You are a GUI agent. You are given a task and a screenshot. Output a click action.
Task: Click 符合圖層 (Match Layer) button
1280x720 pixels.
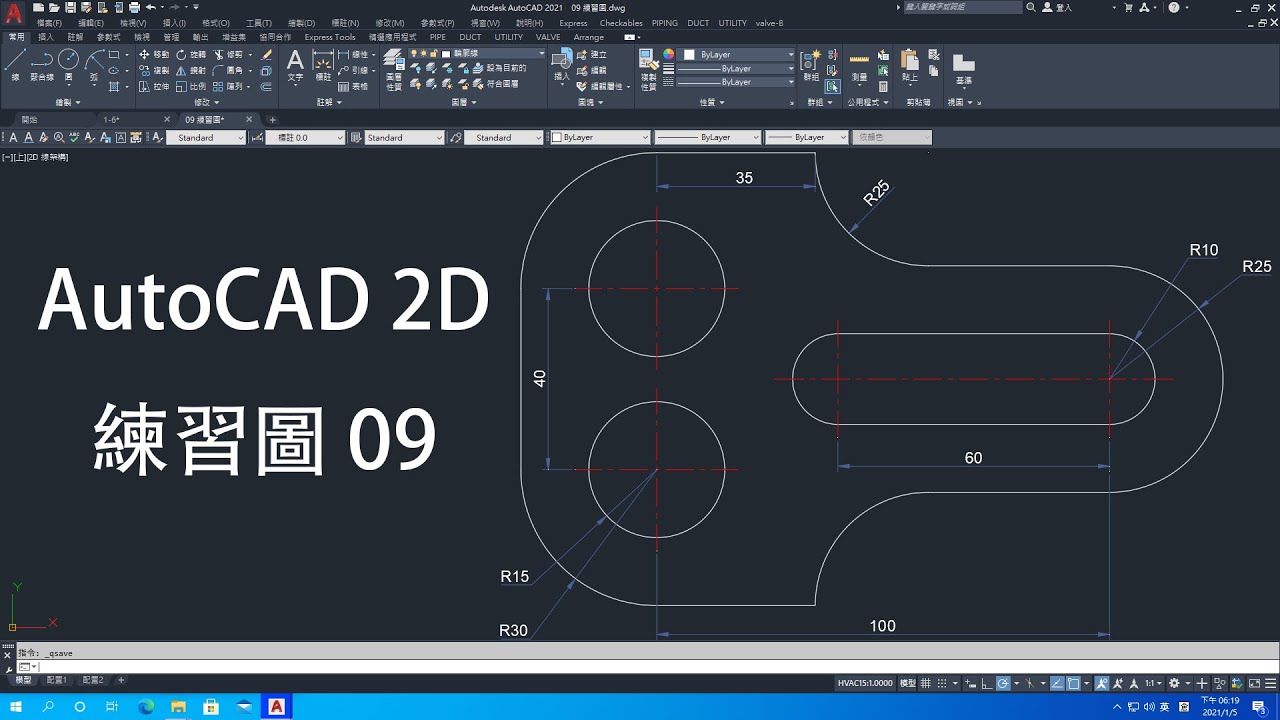pos(493,84)
